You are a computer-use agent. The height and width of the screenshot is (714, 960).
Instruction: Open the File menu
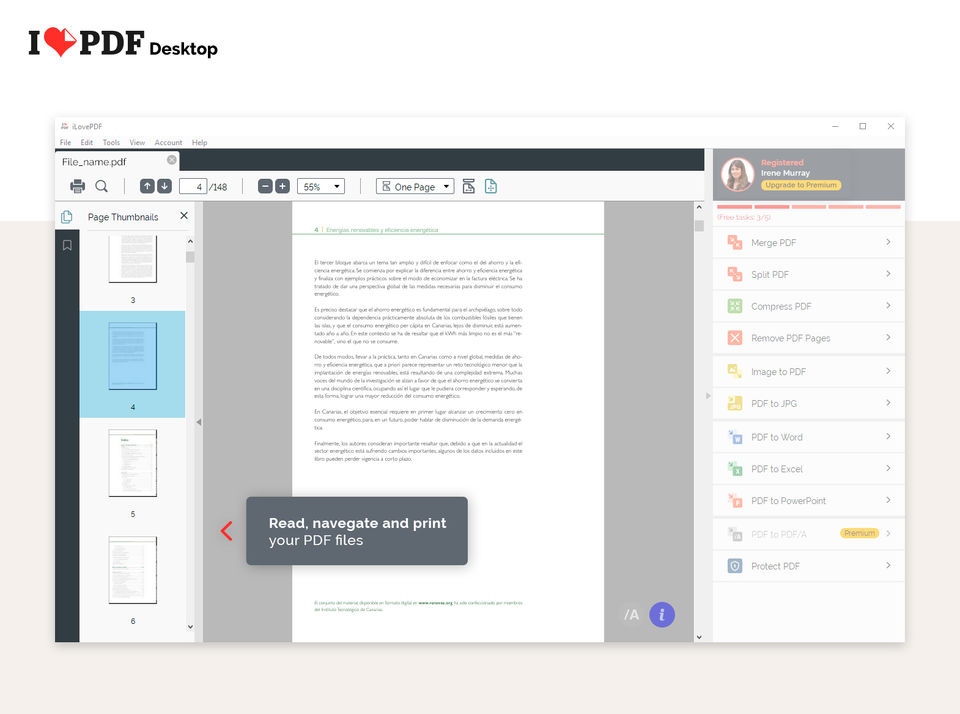coord(66,142)
